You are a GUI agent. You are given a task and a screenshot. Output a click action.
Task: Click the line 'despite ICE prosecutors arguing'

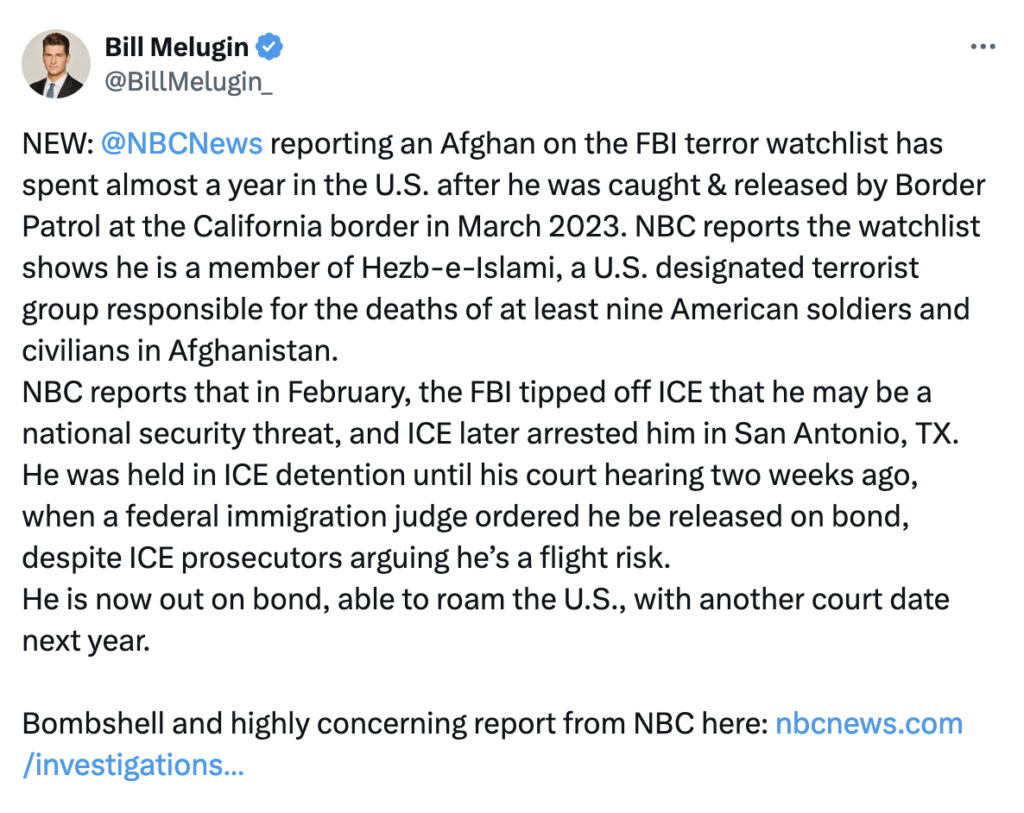coord(346,558)
